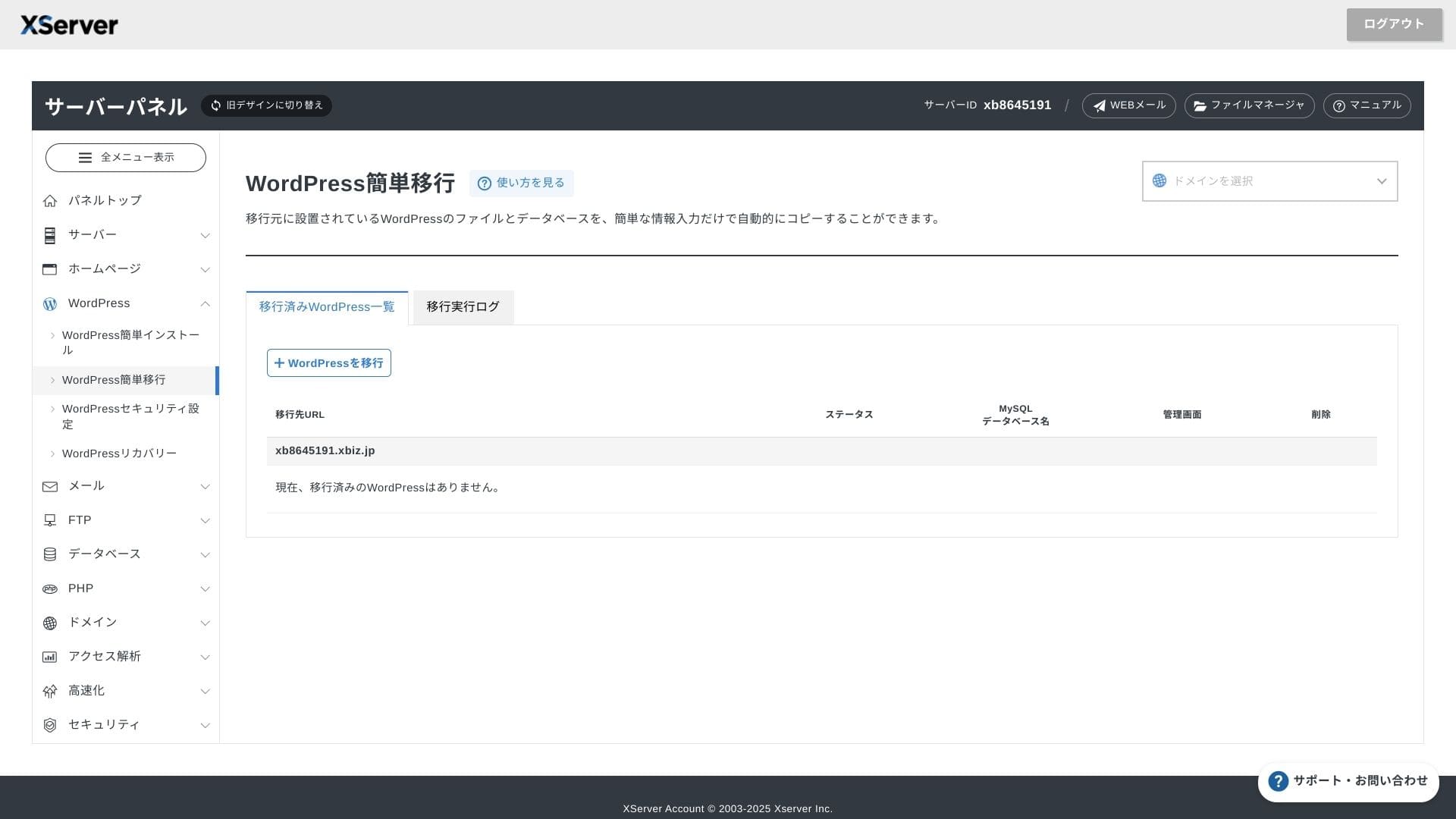Open the ドメインを選択 dropdown

pyautogui.click(x=1269, y=181)
